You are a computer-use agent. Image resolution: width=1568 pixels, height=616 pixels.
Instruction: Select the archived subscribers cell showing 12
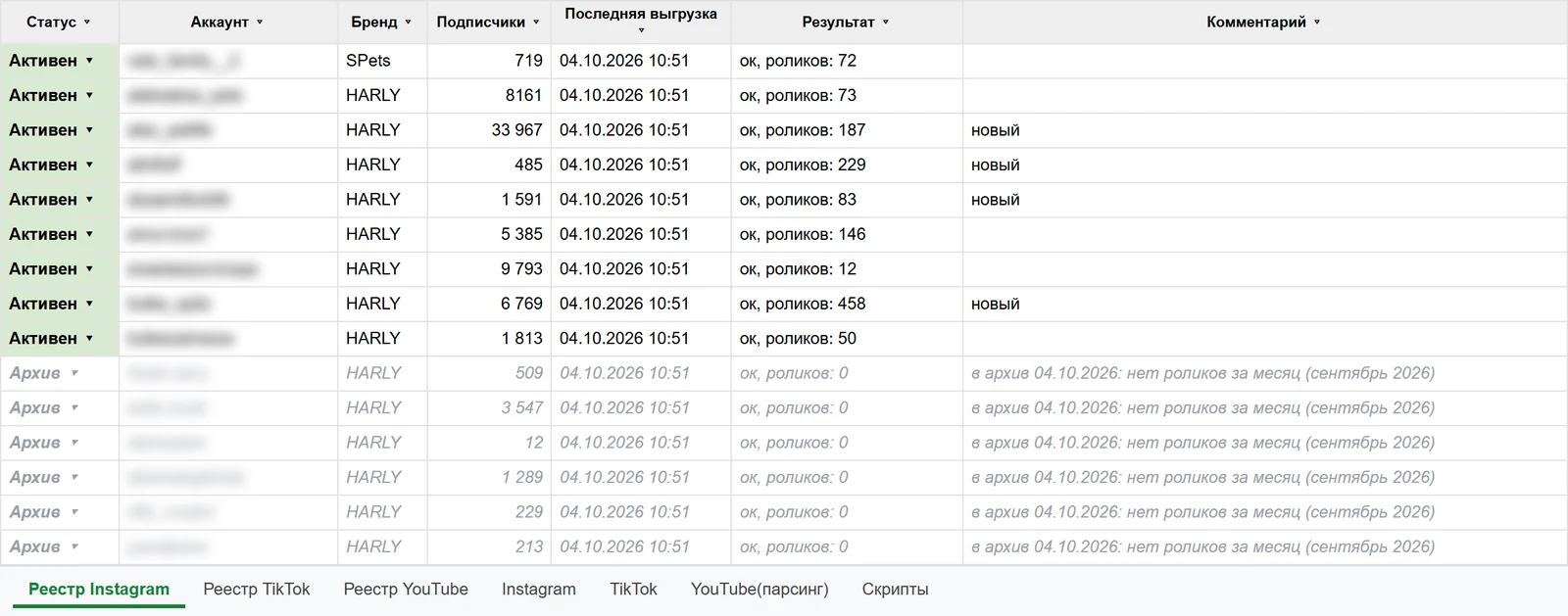489,444
